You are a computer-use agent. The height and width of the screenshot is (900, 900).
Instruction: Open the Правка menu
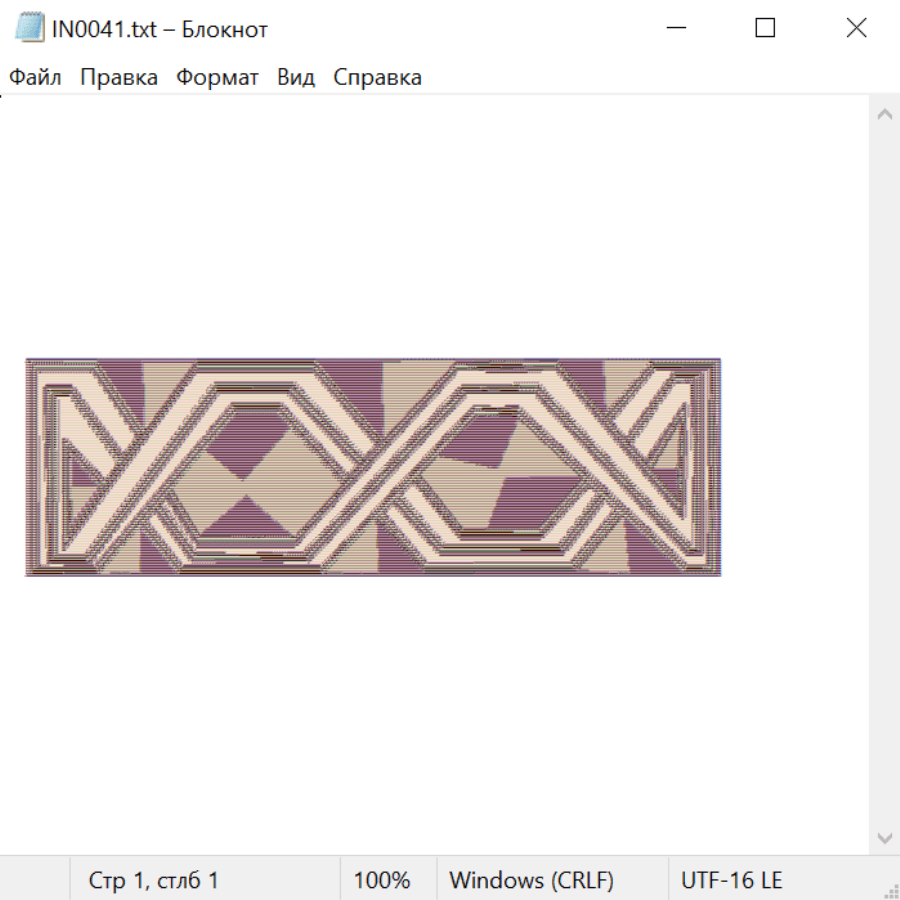[118, 78]
